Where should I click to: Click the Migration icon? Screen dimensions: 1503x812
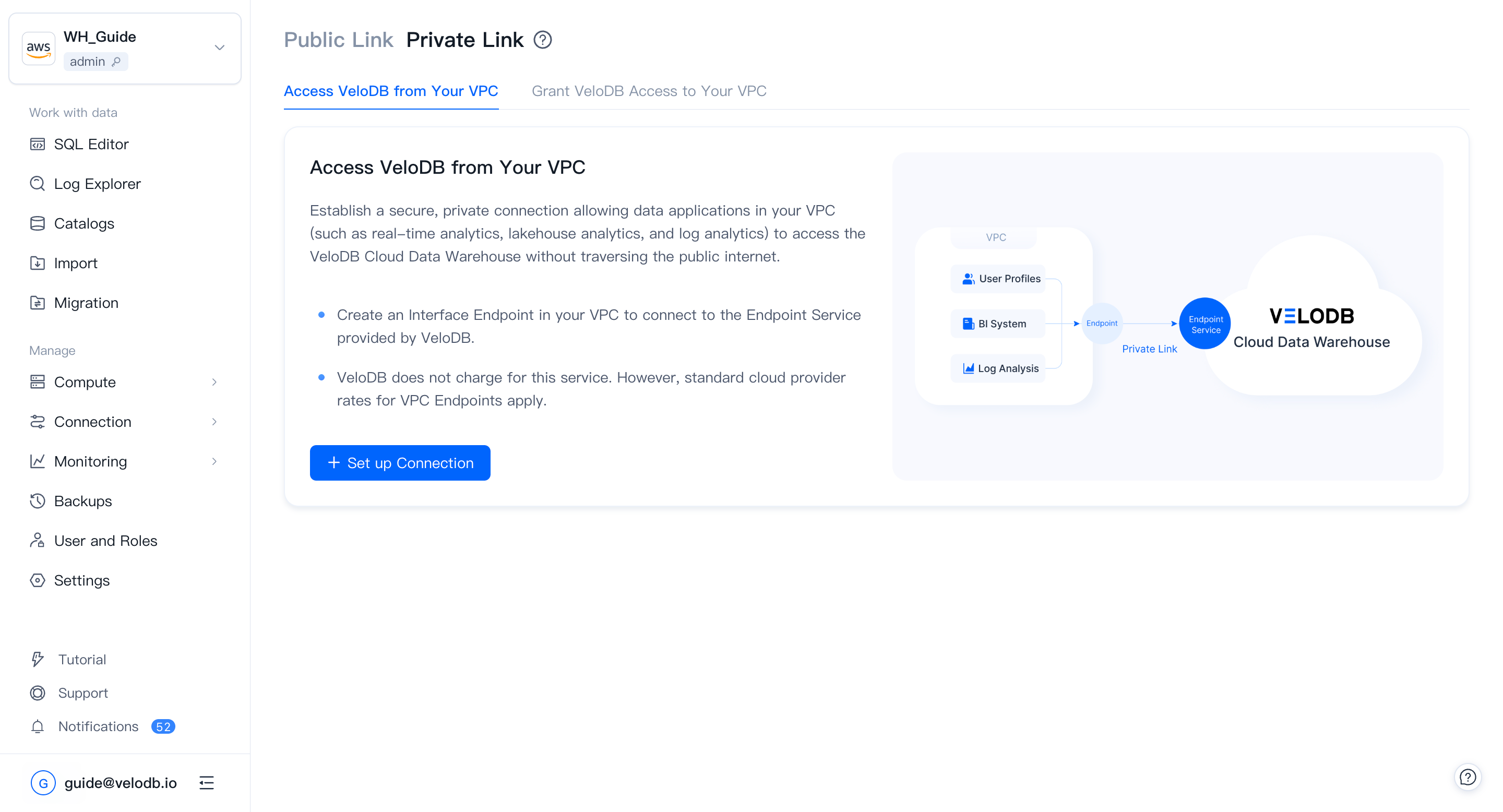coord(38,303)
